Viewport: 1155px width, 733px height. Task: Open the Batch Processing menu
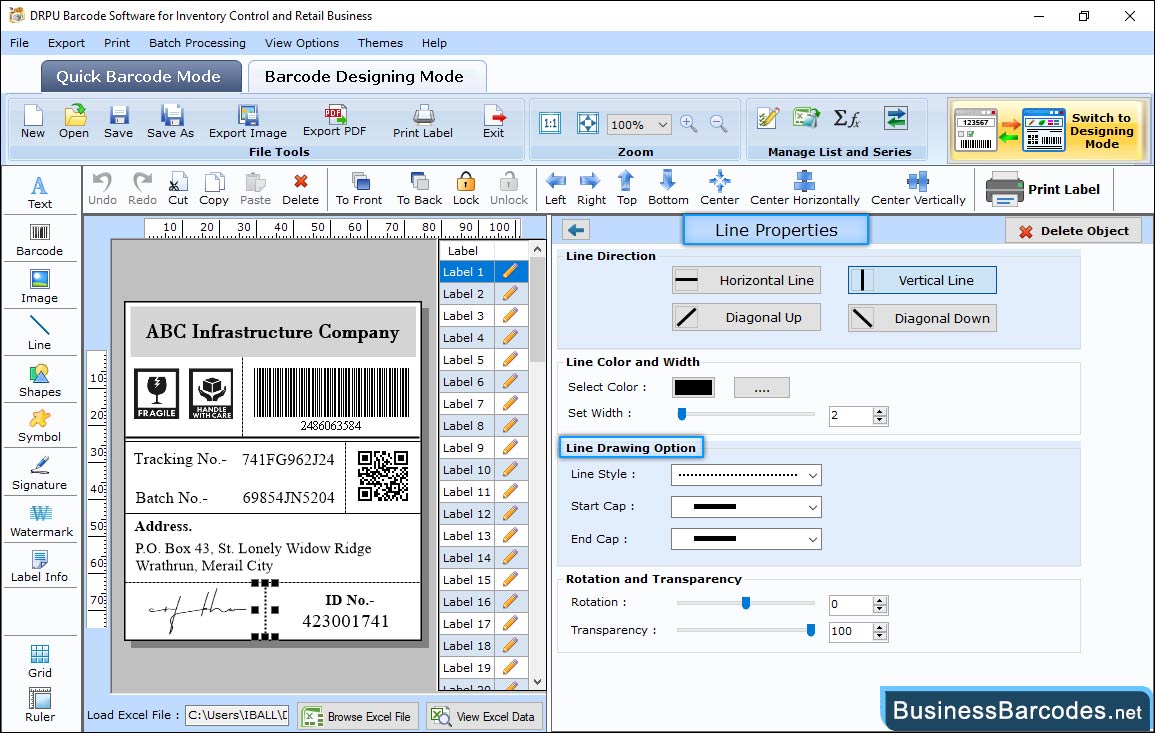[197, 43]
